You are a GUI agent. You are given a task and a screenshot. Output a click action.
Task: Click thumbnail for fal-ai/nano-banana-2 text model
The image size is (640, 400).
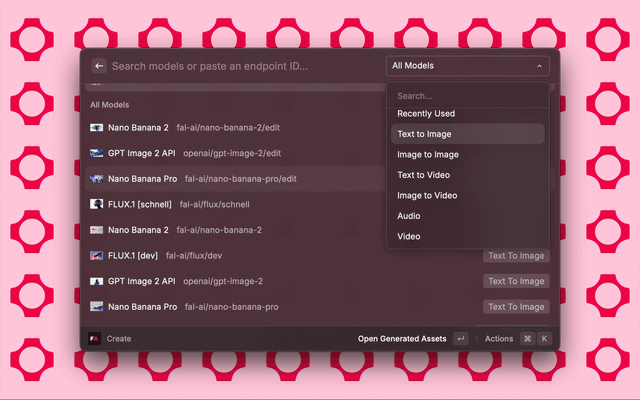(96, 230)
